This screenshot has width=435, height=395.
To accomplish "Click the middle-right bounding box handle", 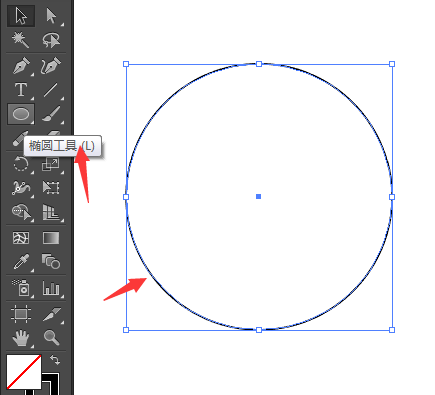I will [392, 197].
